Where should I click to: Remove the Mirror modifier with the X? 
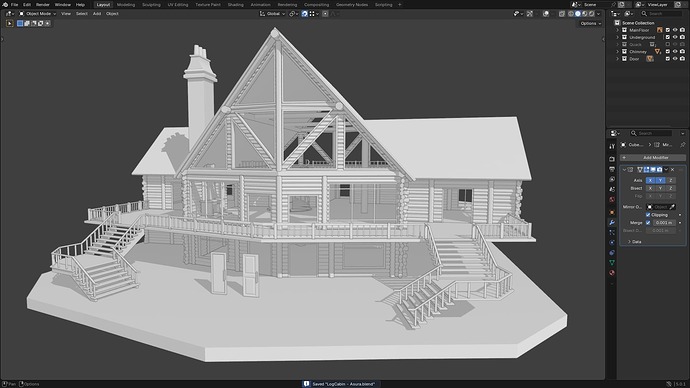672,169
